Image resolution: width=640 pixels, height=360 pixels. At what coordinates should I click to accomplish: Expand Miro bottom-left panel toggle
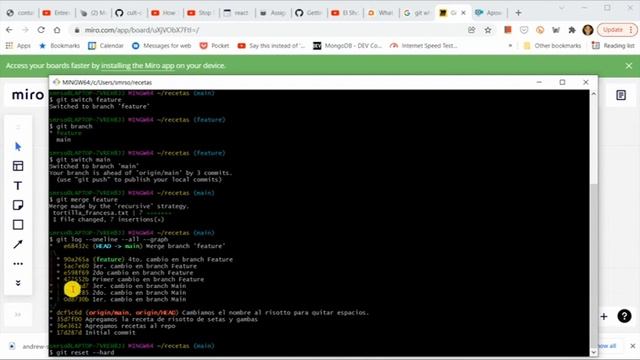click(18, 315)
